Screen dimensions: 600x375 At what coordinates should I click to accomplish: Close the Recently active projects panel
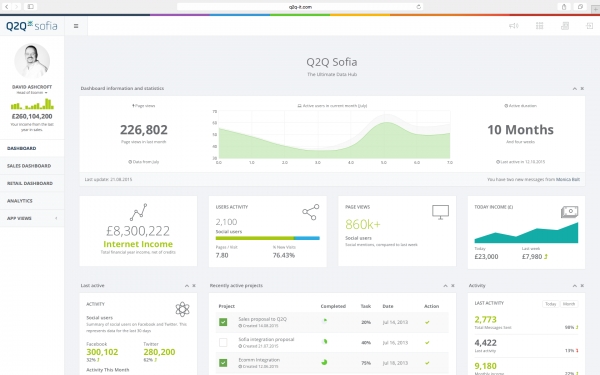(453, 285)
